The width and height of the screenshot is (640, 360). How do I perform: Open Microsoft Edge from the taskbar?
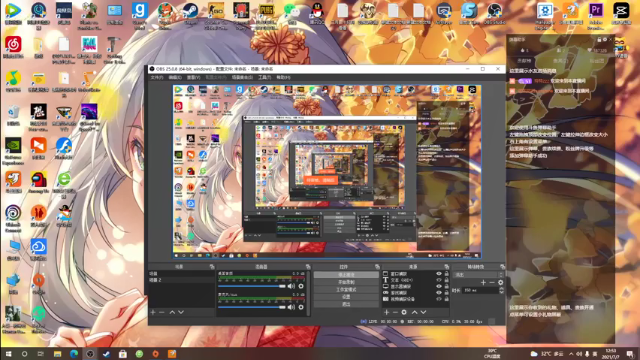point(74,354)
